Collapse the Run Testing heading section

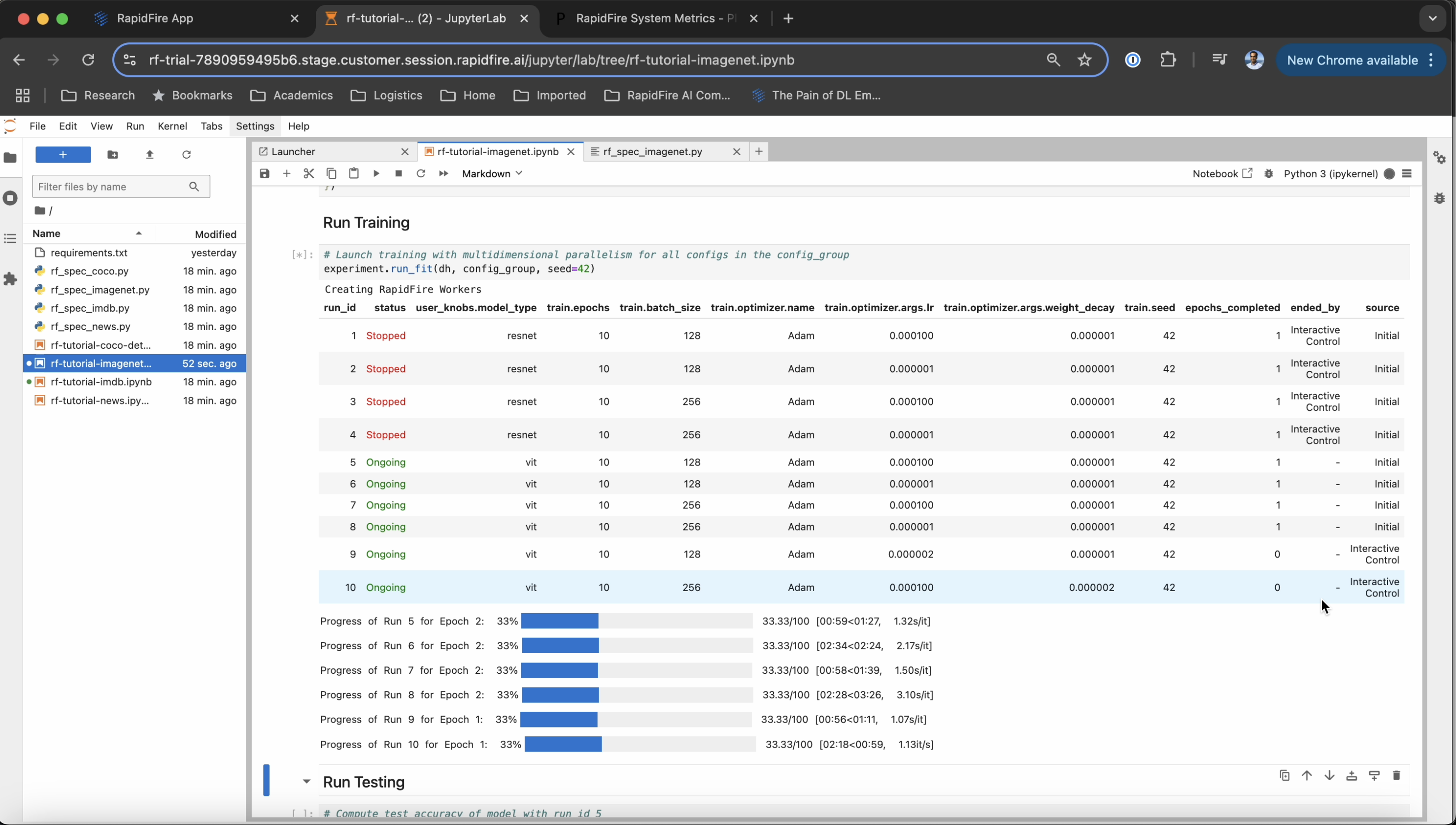pyautogui.click(x=306, y=781)
